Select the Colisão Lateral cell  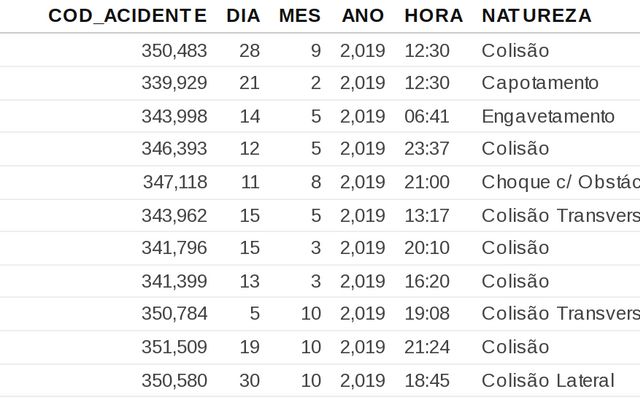point(548,380)
